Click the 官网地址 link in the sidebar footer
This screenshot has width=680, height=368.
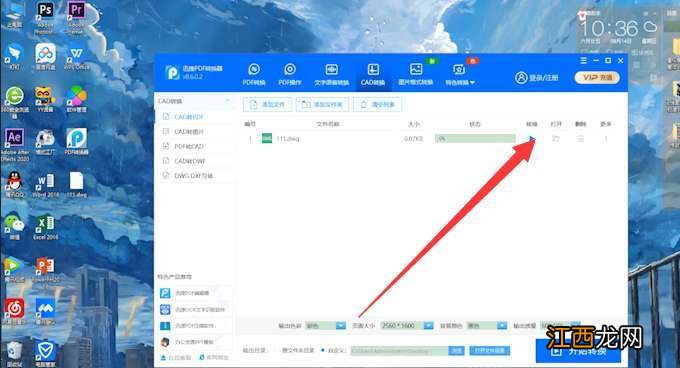(214, 358)
